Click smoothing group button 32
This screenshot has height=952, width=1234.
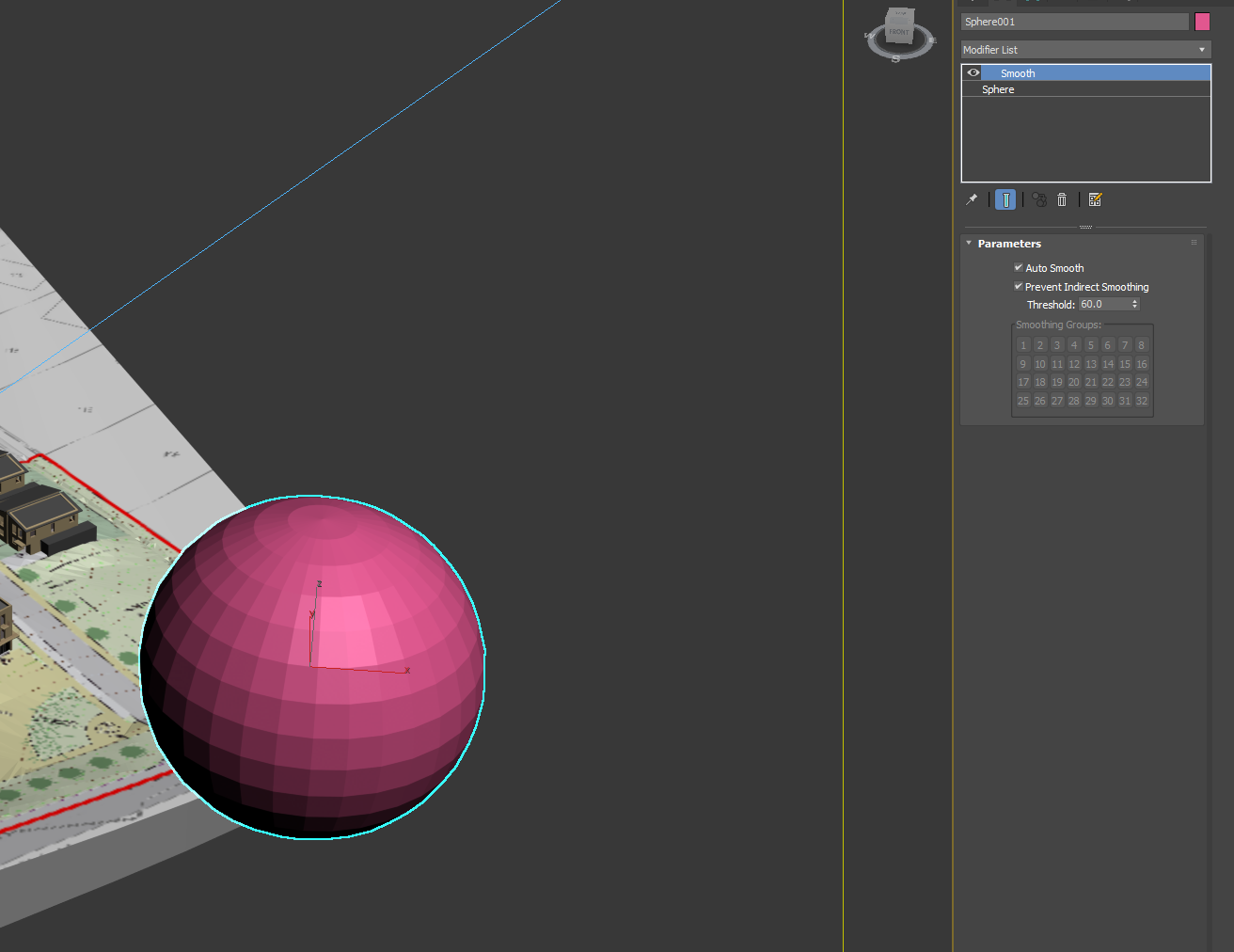(x=1142, y=401)
